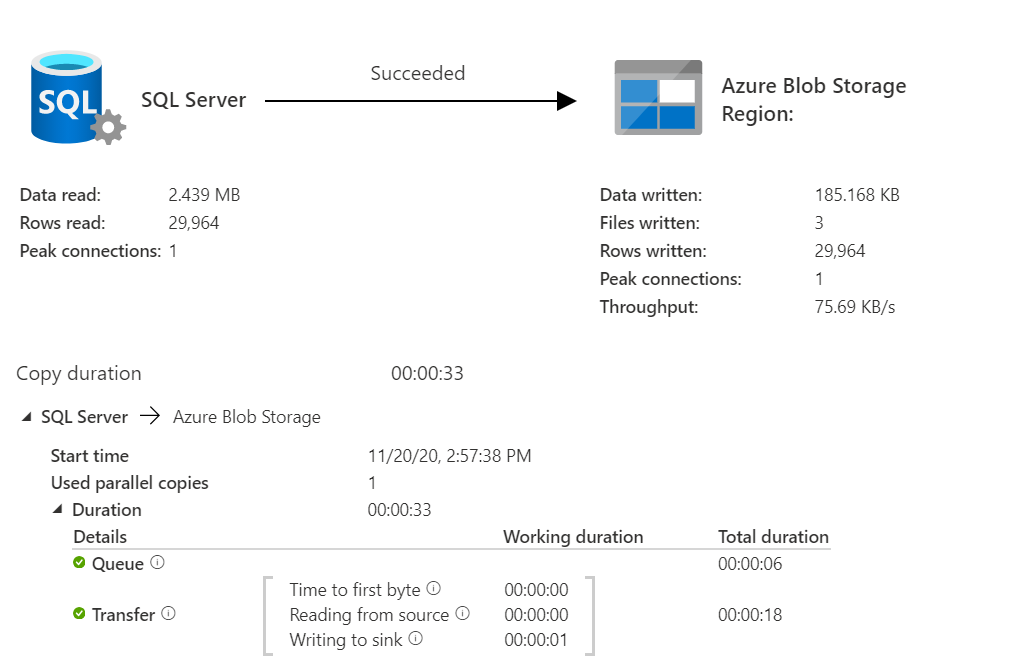Click the start time 11/20/20, 2:57:38 PM

pos(449,456)
